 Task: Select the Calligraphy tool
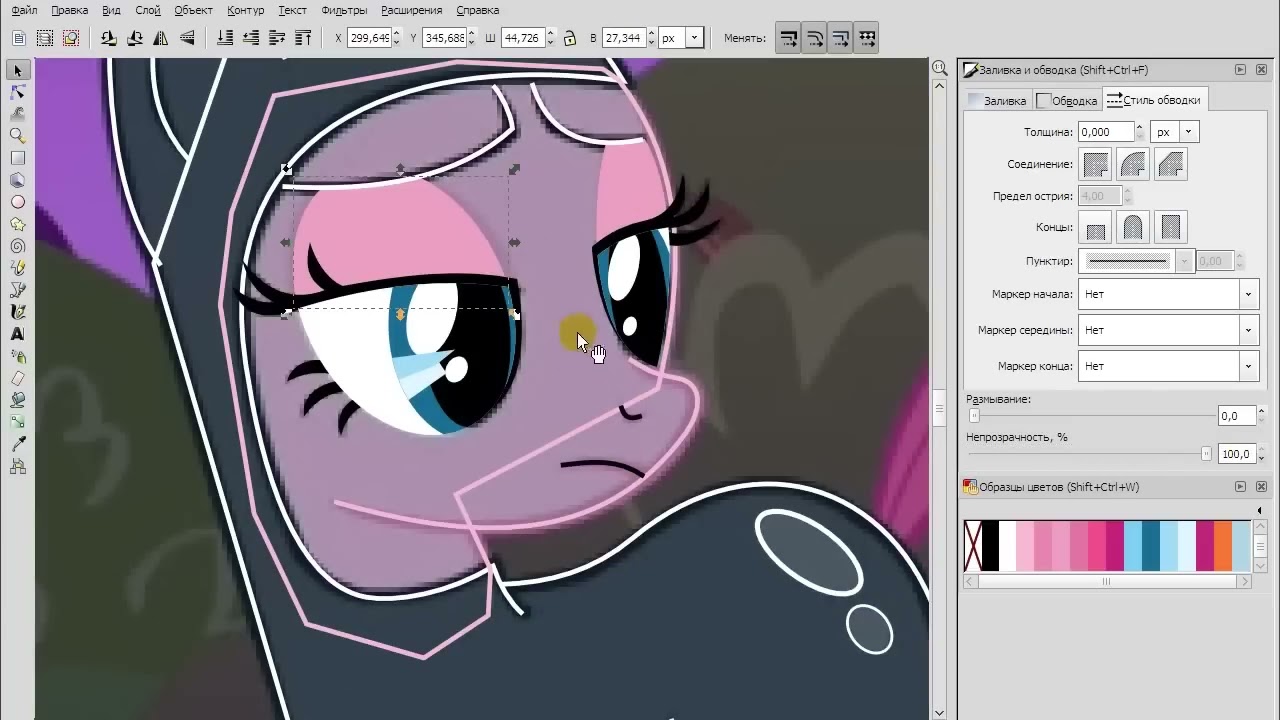(17, 312)
